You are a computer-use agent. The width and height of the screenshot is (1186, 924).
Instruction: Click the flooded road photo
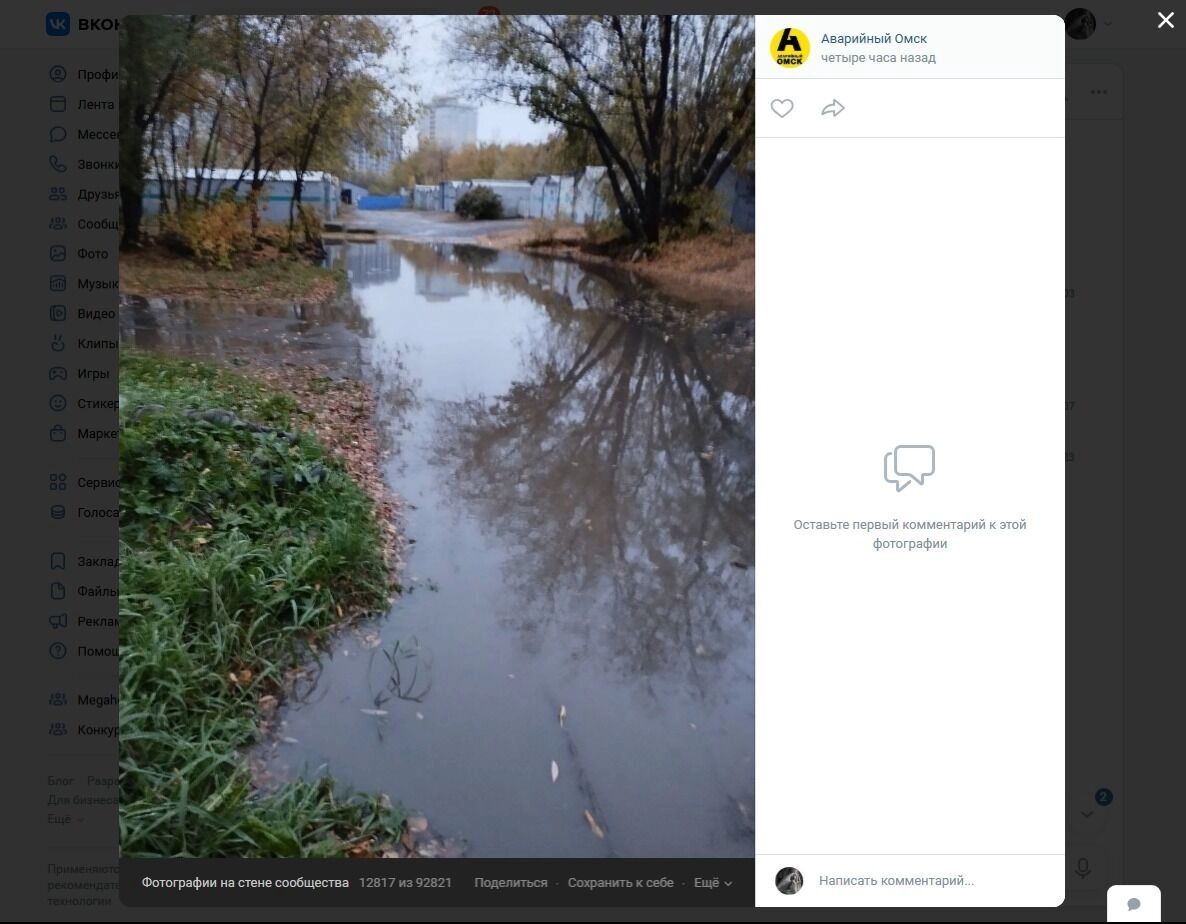click(x=437, y=436)
